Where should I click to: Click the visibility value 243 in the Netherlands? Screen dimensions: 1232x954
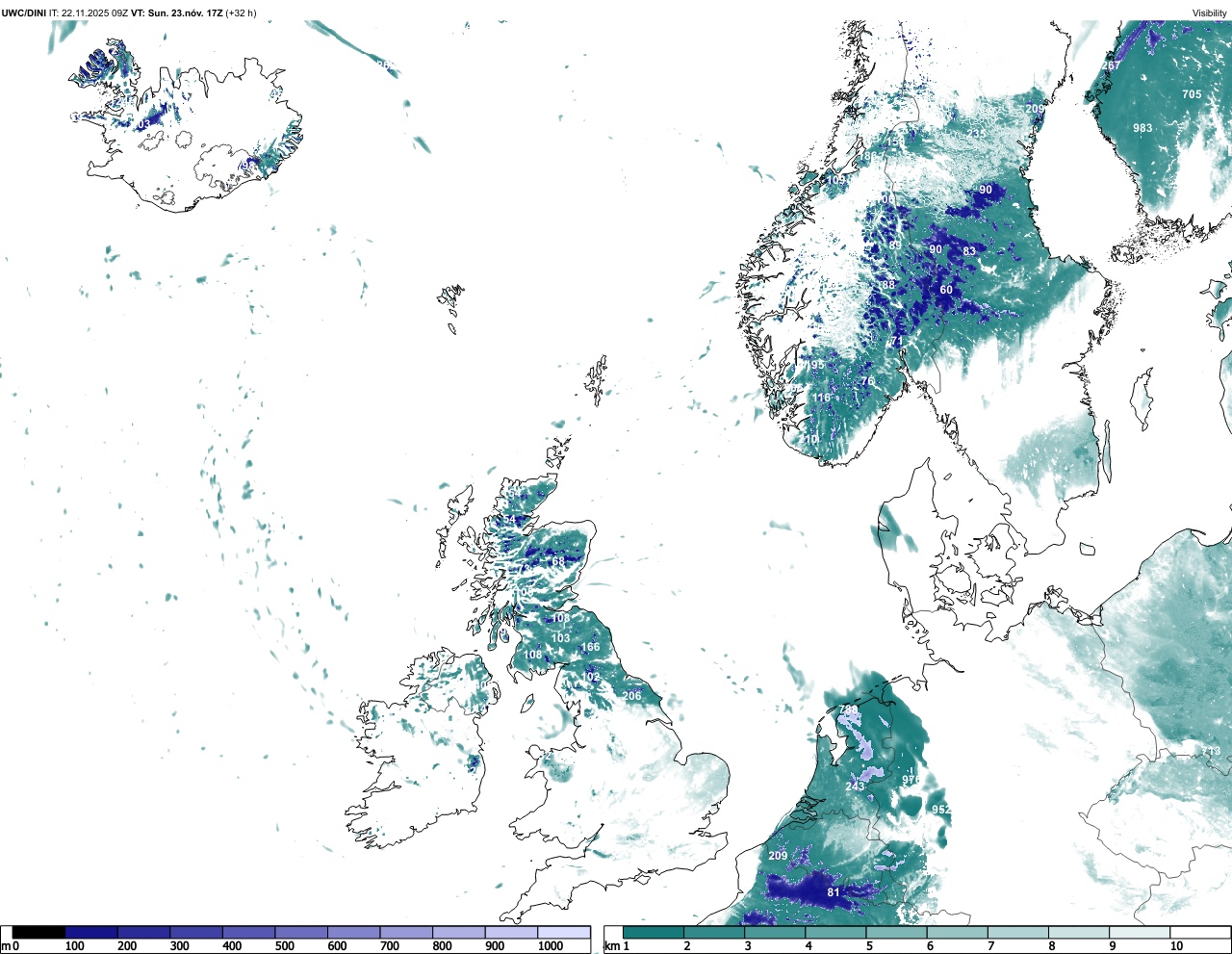click(855, 786)
